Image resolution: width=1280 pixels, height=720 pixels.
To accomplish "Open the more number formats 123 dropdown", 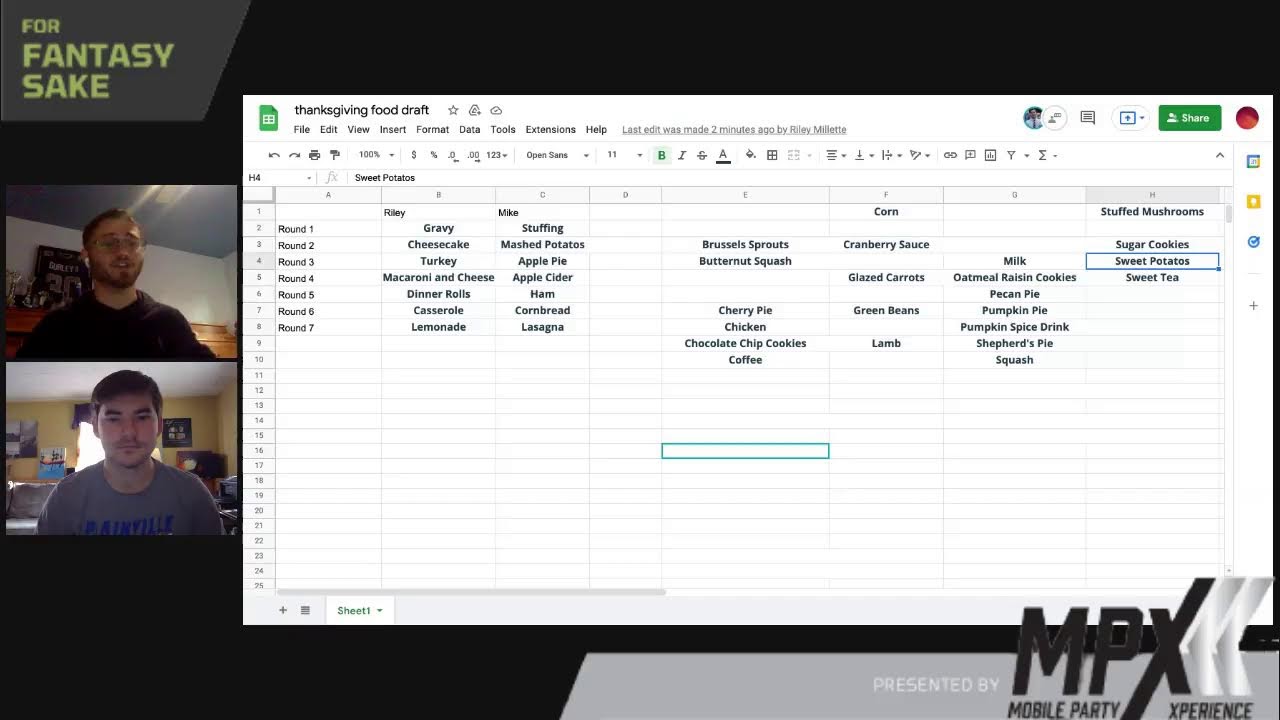I will tap(497, 155).
